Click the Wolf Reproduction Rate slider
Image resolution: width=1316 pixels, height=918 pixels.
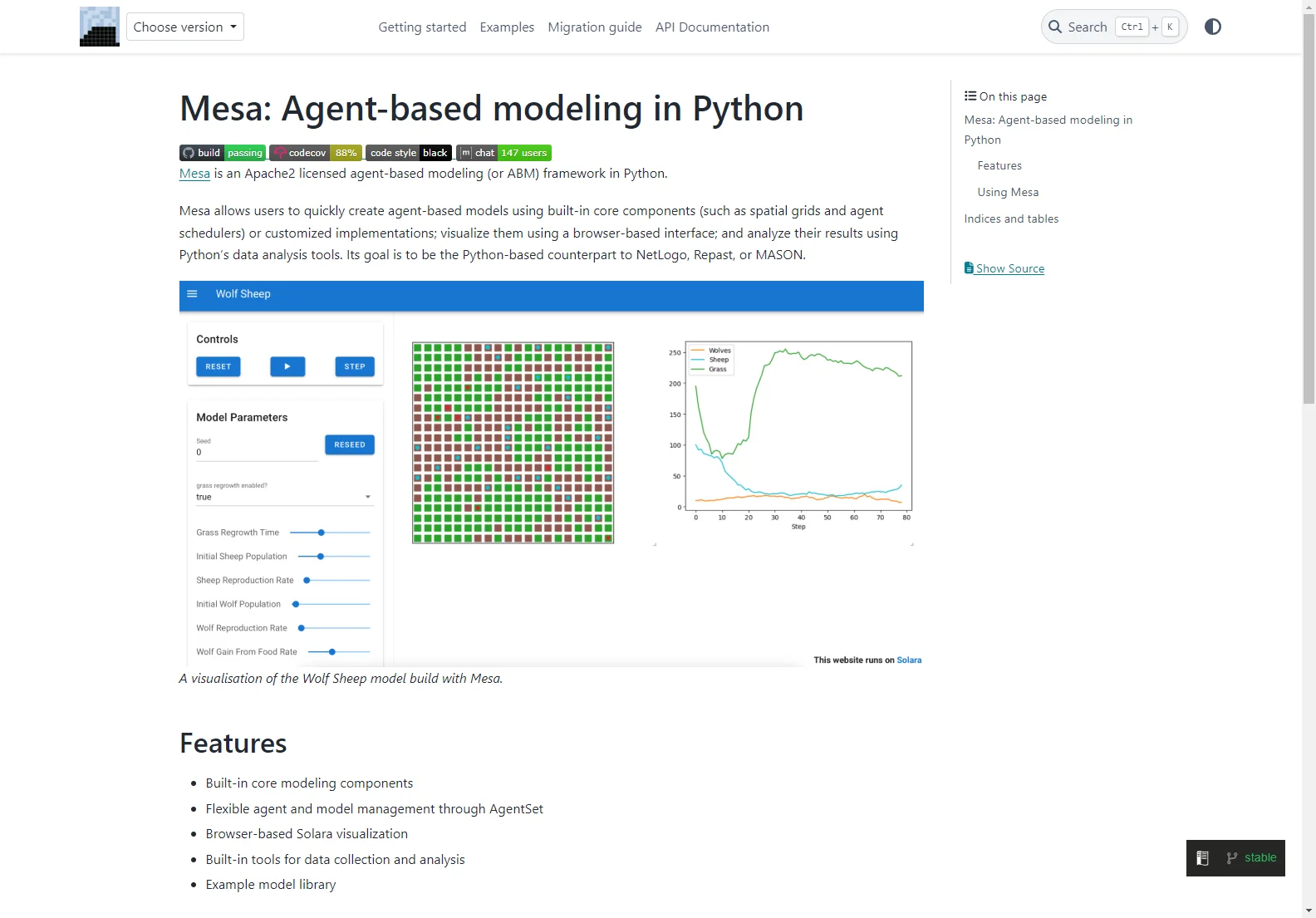point(334,628)
